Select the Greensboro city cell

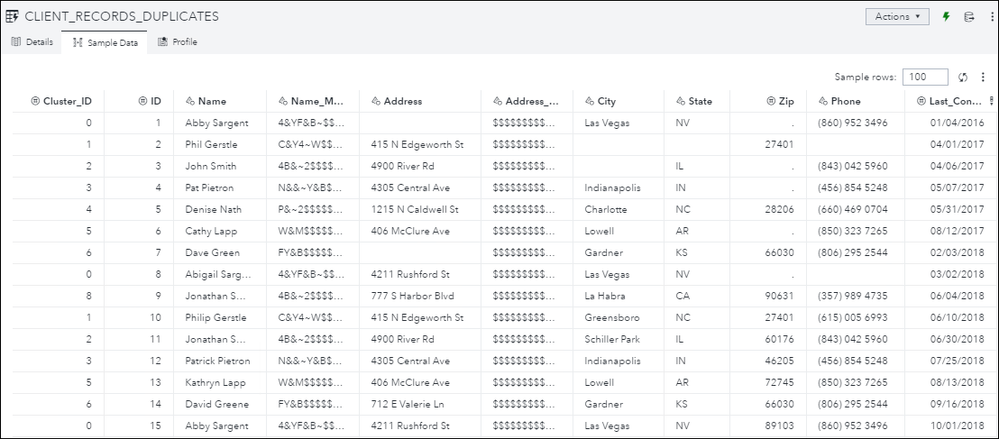(619, 318)
